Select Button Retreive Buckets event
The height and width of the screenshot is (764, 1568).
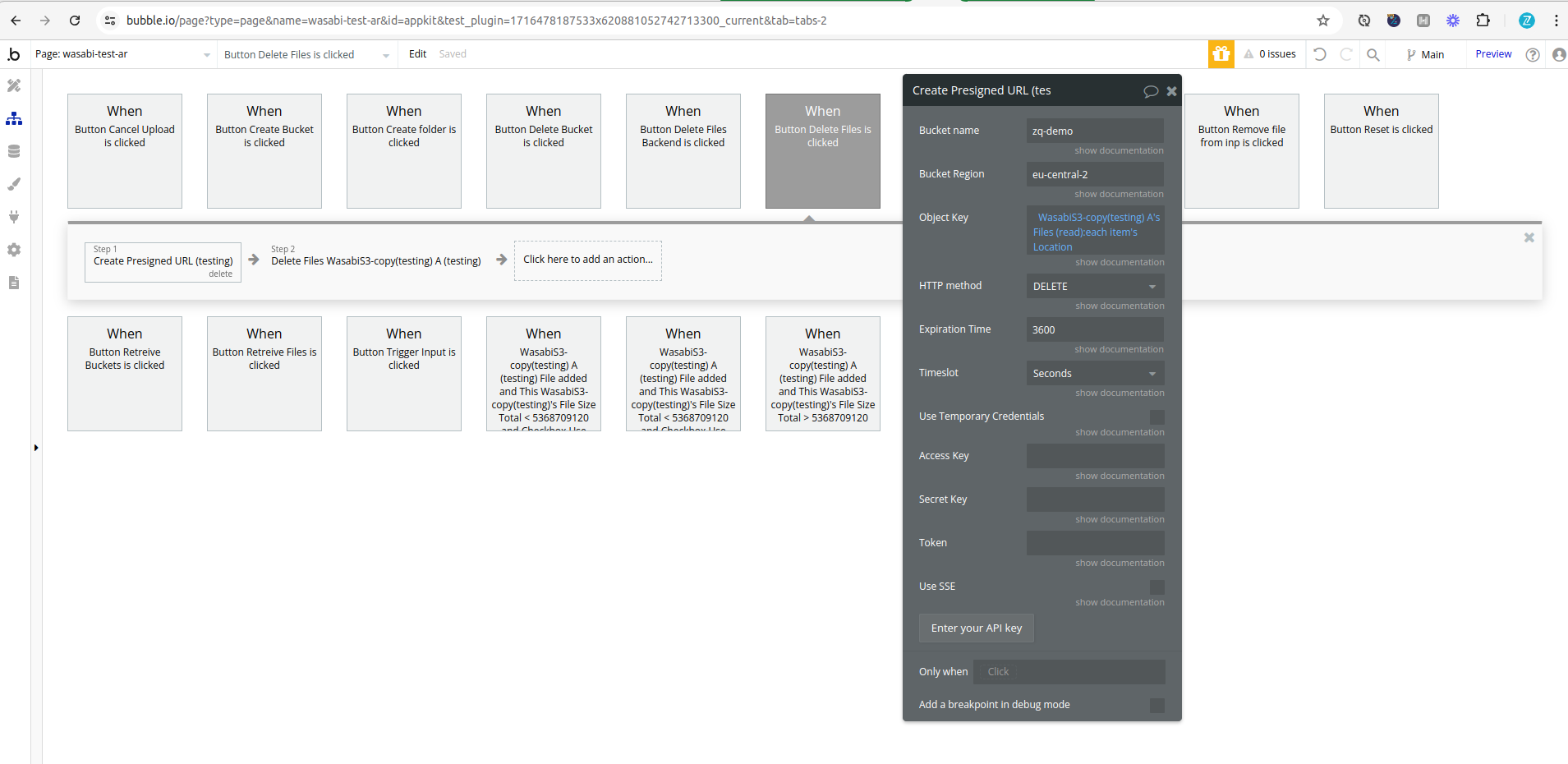tap(125, 374)
